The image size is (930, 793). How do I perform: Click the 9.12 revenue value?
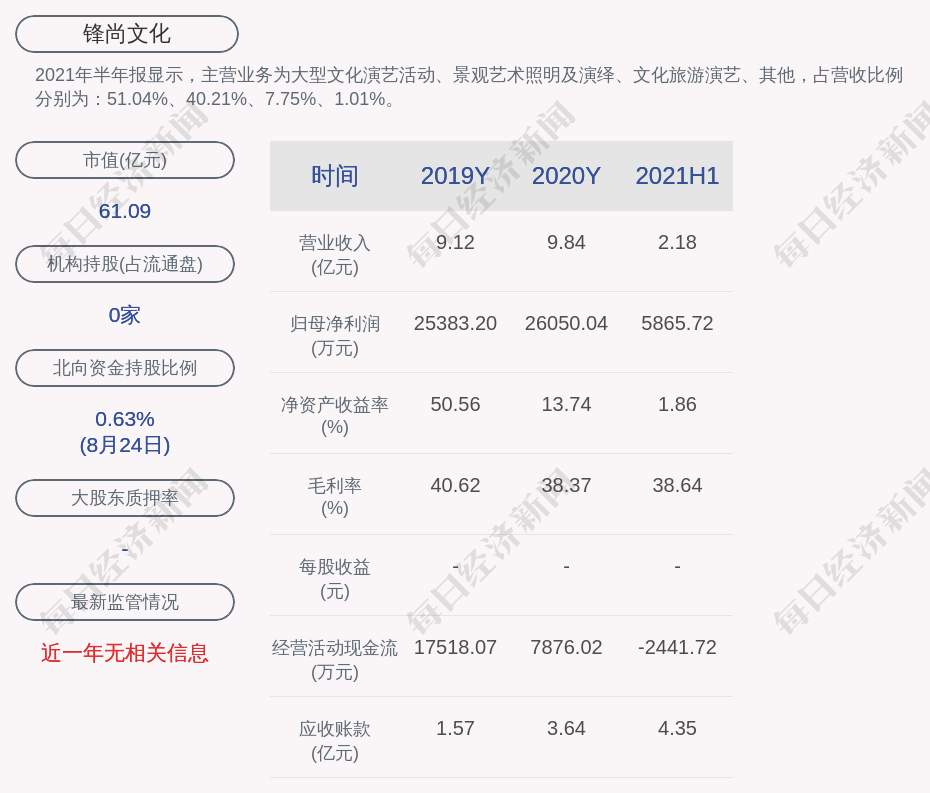point(455,243)
